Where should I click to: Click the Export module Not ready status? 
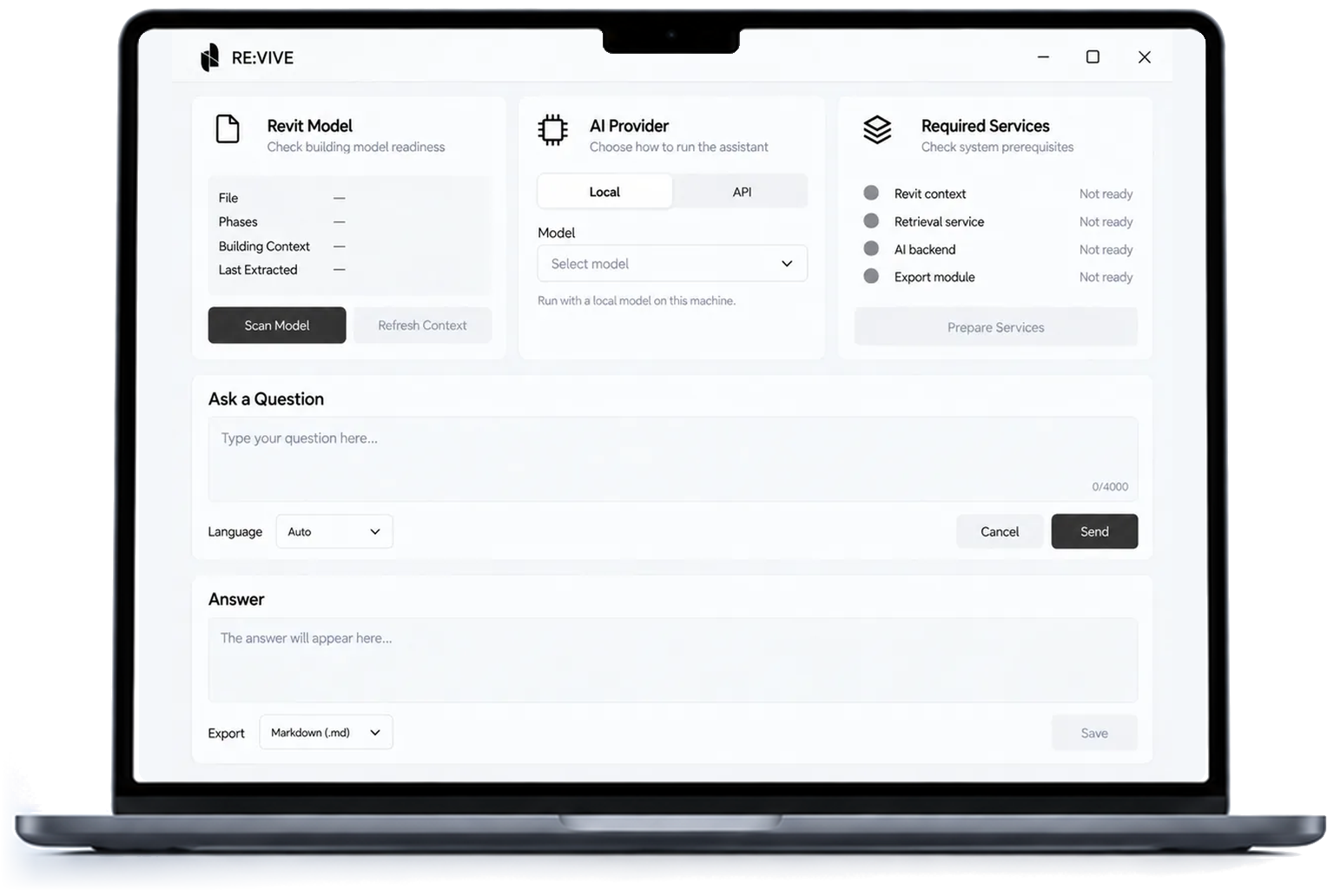click(1106, 277)
